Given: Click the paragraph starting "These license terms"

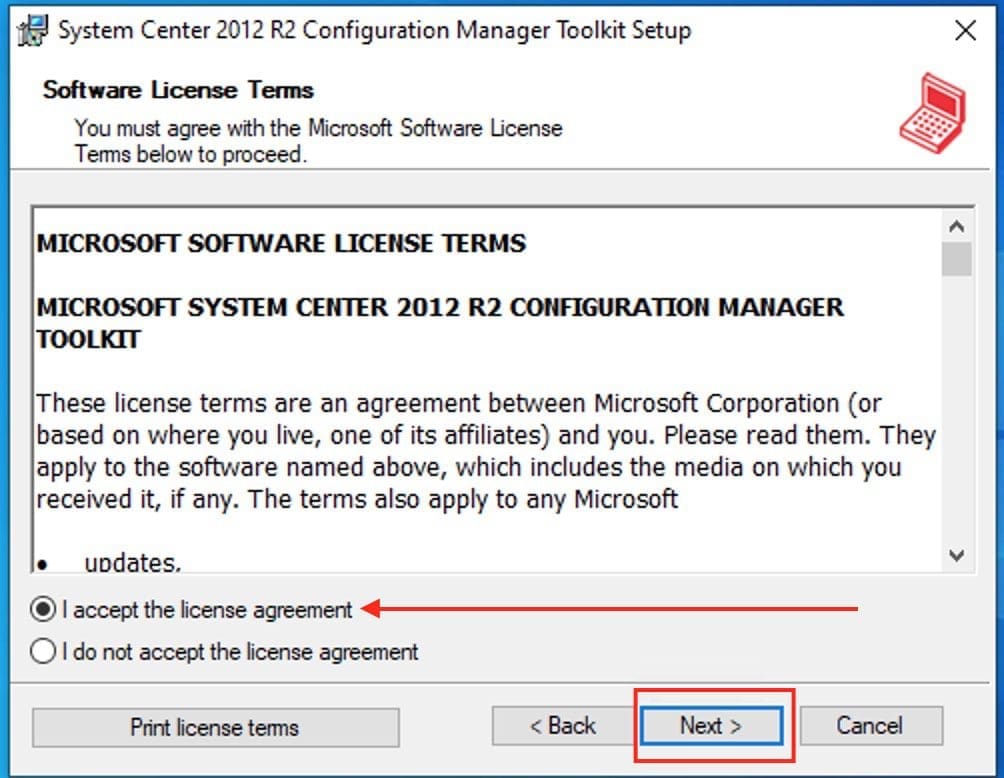Looking at the screenshot, I should pos(485,451).
